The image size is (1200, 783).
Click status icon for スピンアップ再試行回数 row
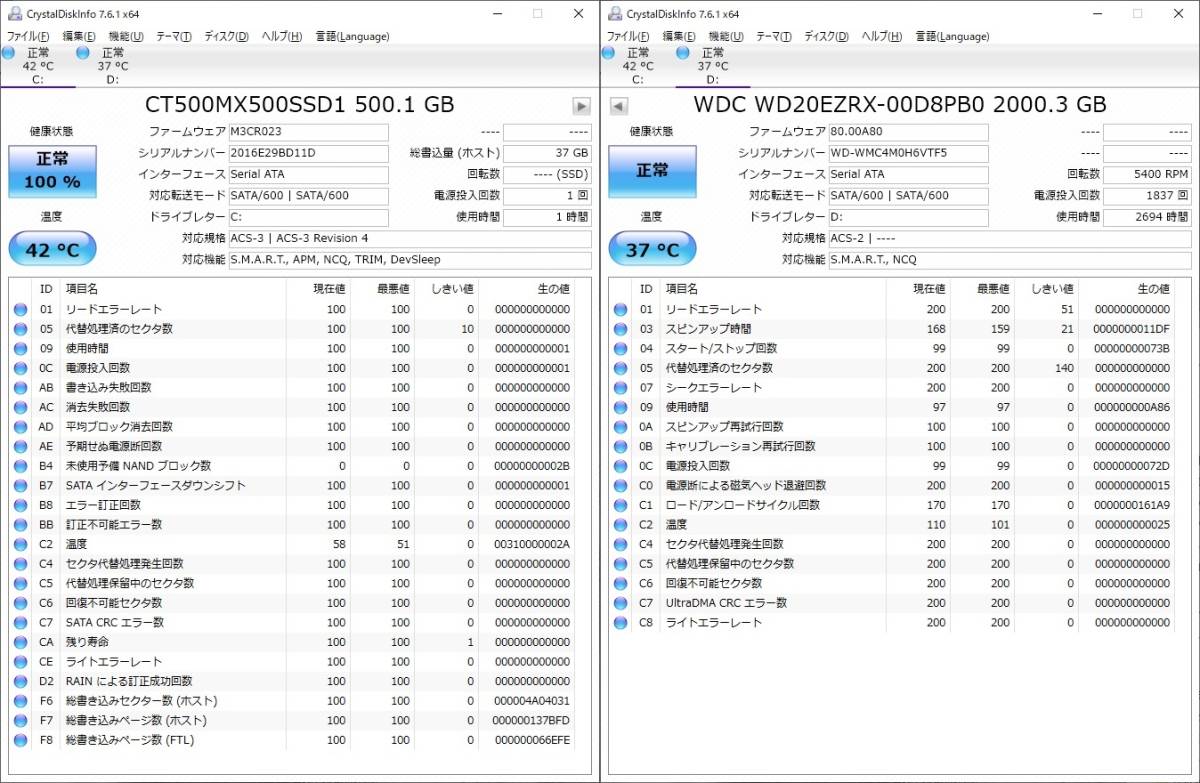pyautogui.click(x=621, y=427)
